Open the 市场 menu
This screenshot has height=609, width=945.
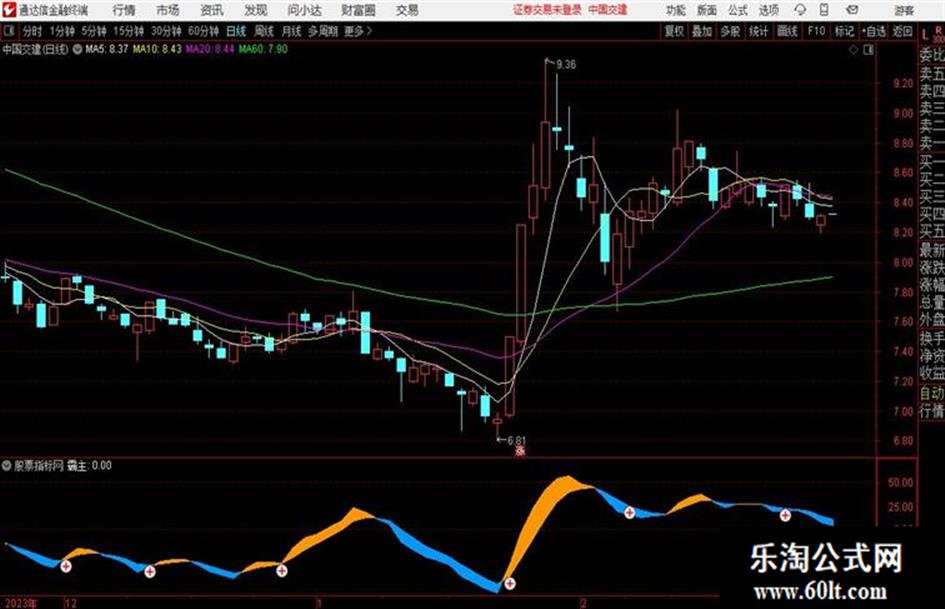click(x=168, y=10)
